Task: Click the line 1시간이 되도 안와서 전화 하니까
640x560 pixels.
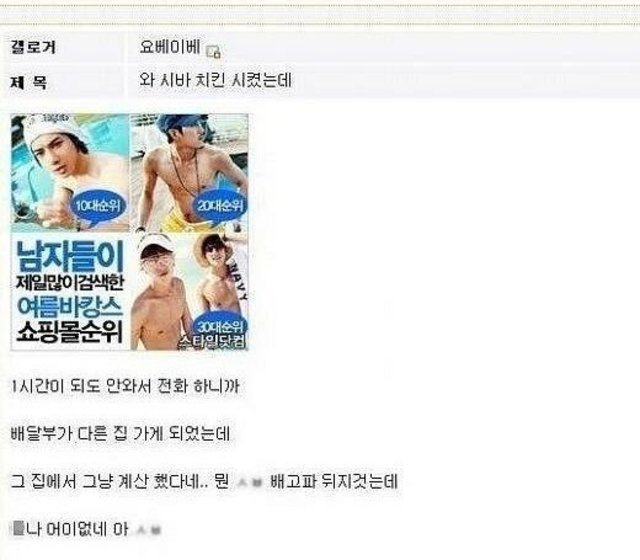Action: [126, 386]
